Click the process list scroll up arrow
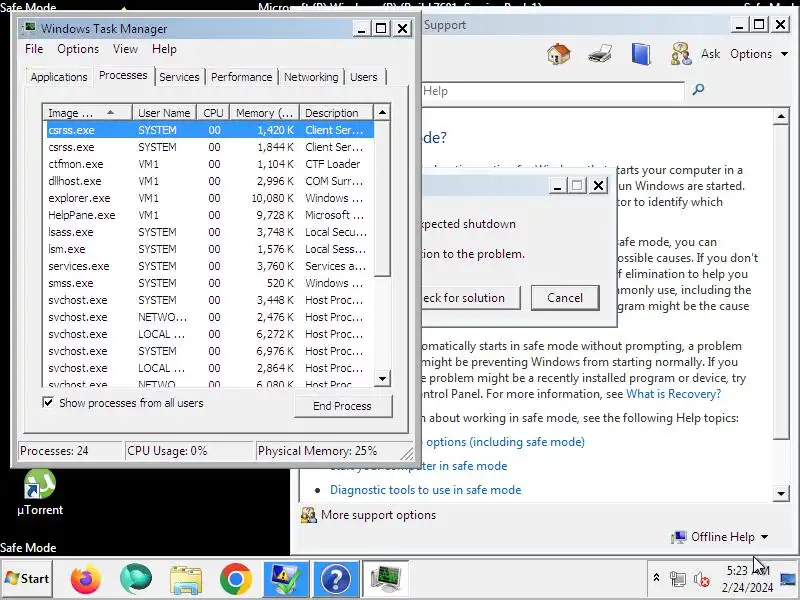 pyautogui.click(x=382, y=112)
